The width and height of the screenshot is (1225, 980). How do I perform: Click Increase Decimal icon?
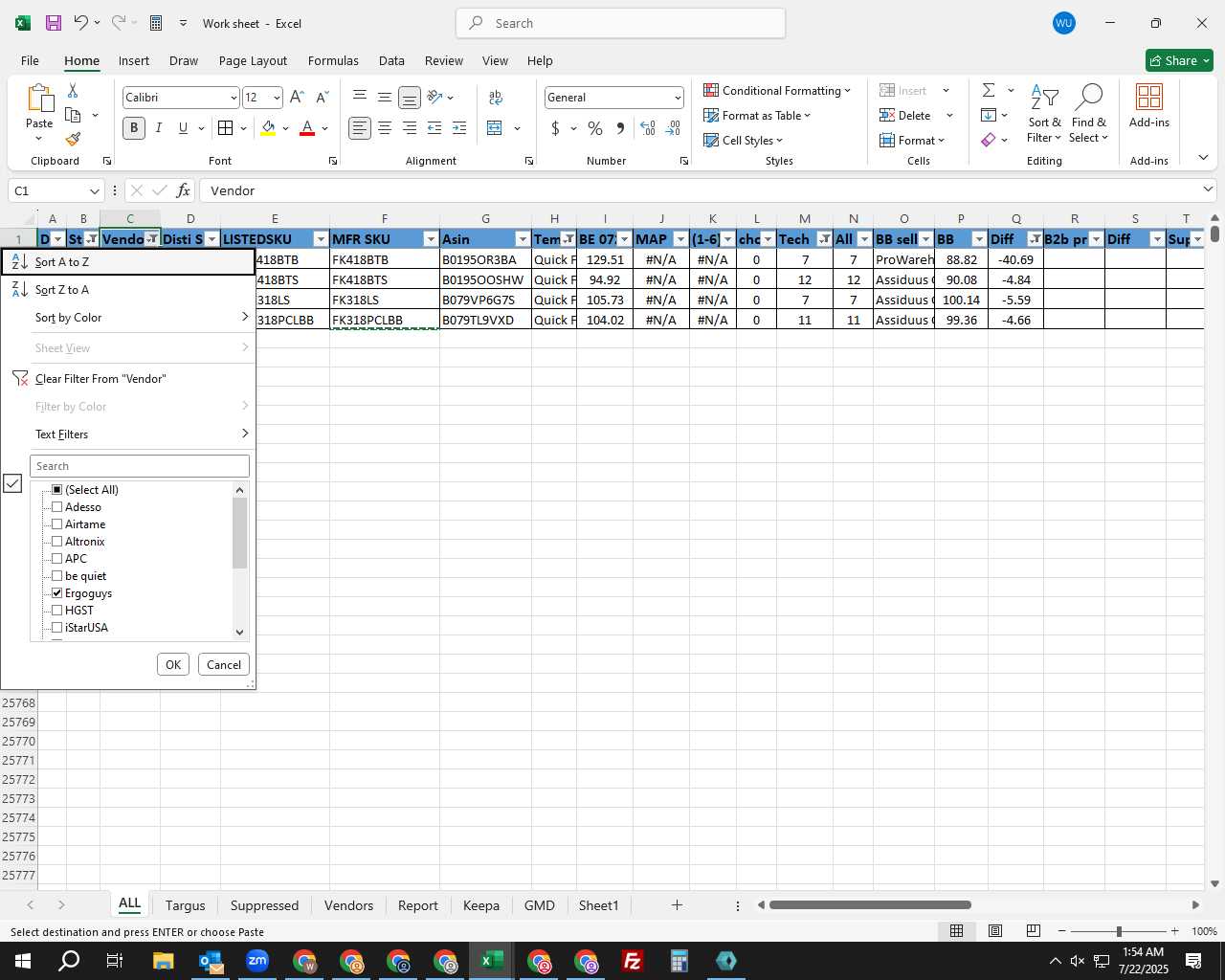click(648, 128)
